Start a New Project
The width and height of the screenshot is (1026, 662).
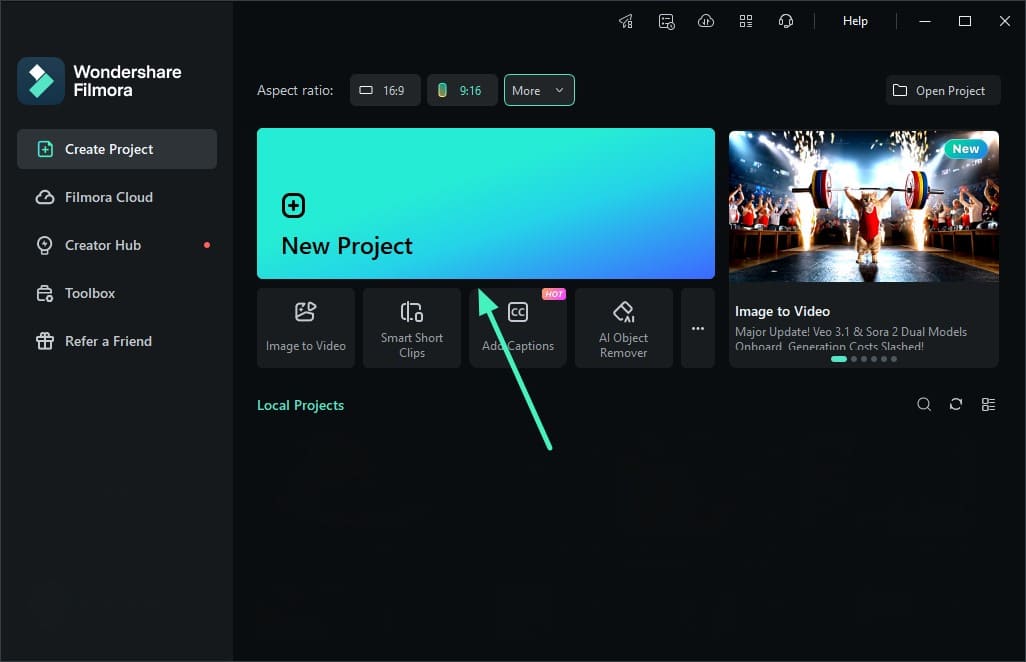click(x=486, y=203)
